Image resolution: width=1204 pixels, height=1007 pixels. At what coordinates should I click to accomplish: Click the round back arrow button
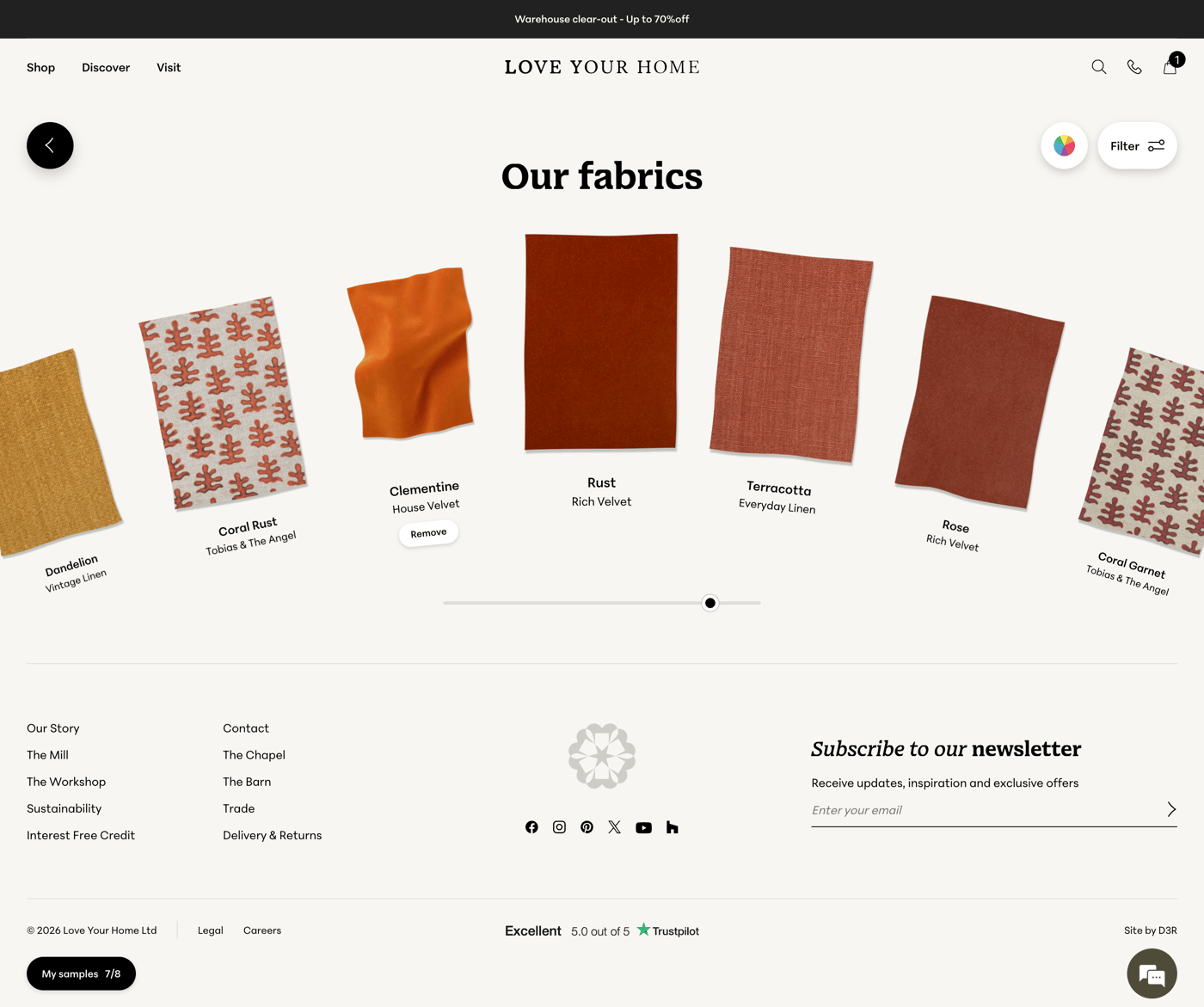click(x=50, y=145)
